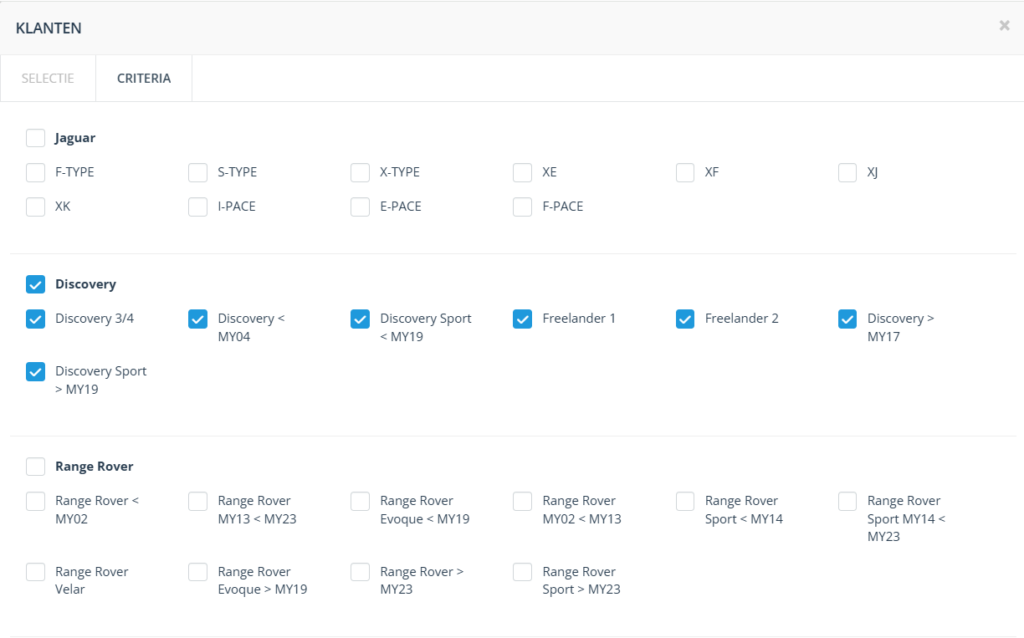The height and width of the screenshot is (638, 1024).
Task: Untick Discovery < MY04 checkbox
Action: pos(198,319)
